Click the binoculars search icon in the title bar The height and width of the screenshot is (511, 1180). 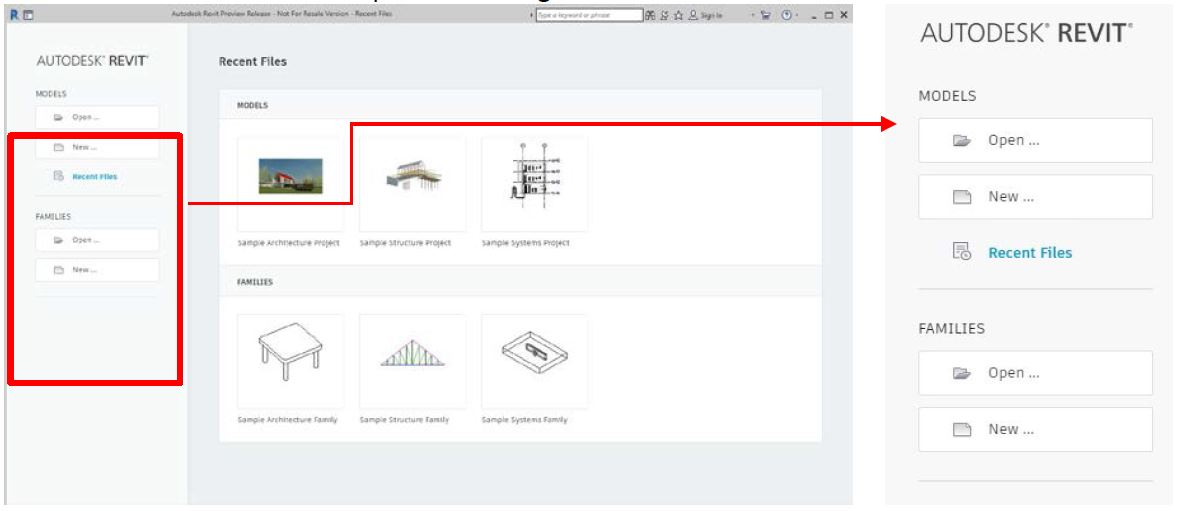pyautogui.click(x=650, y=15)
